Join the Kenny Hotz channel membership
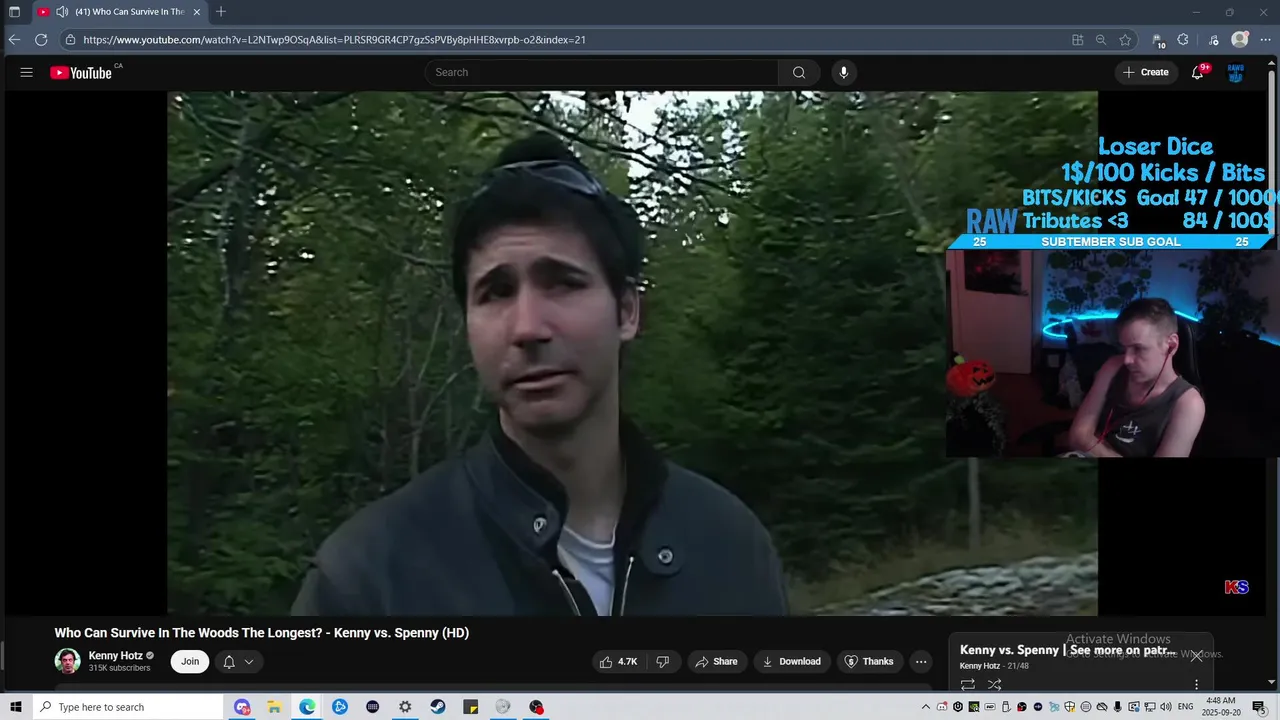 (x=190, y=661)
